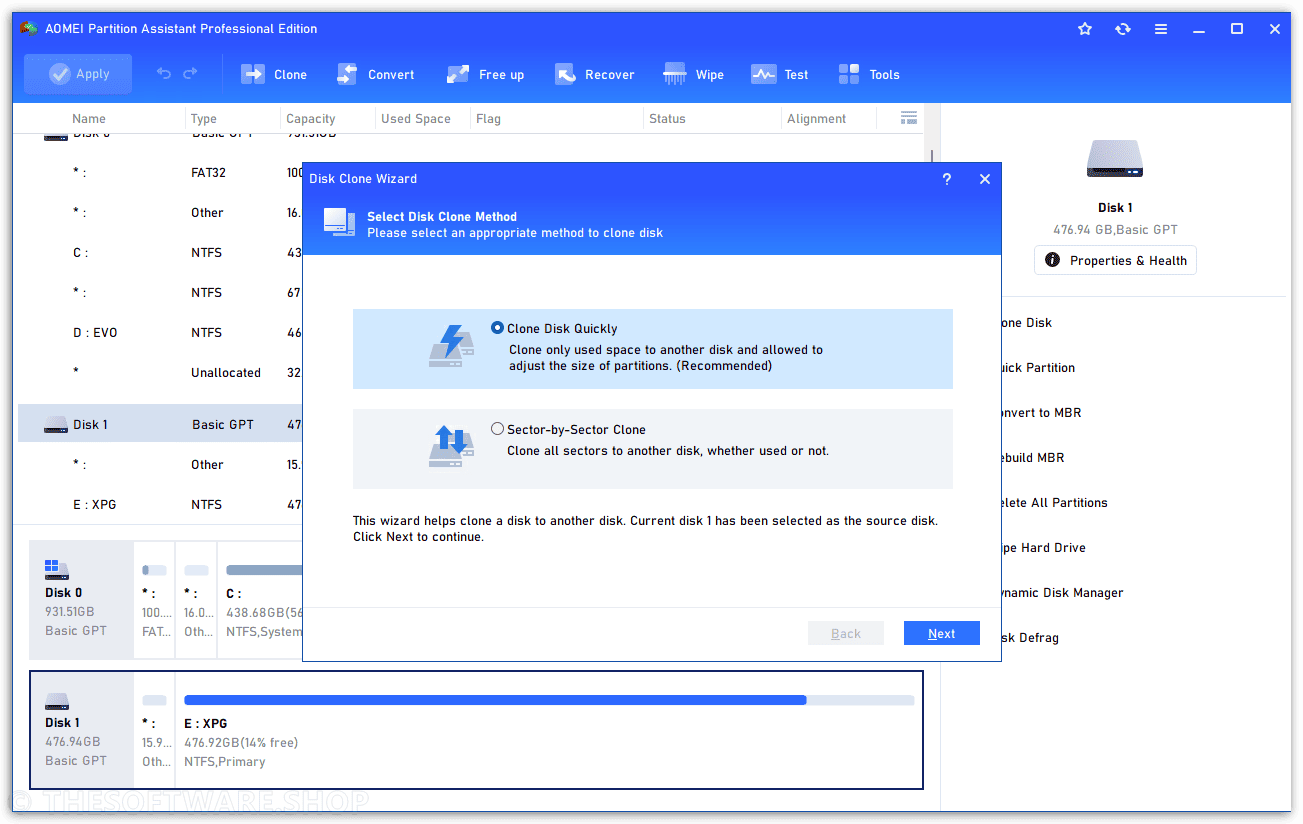1303x824 pixels.
Task: Click the C : partition block in disk map
Action: coord(260,600)
